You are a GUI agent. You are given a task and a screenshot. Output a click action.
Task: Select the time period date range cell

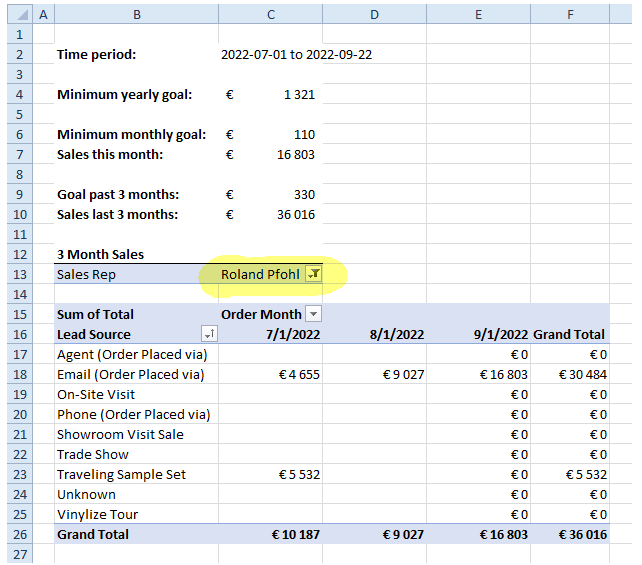pyautogui.click(x=296, y=55)
